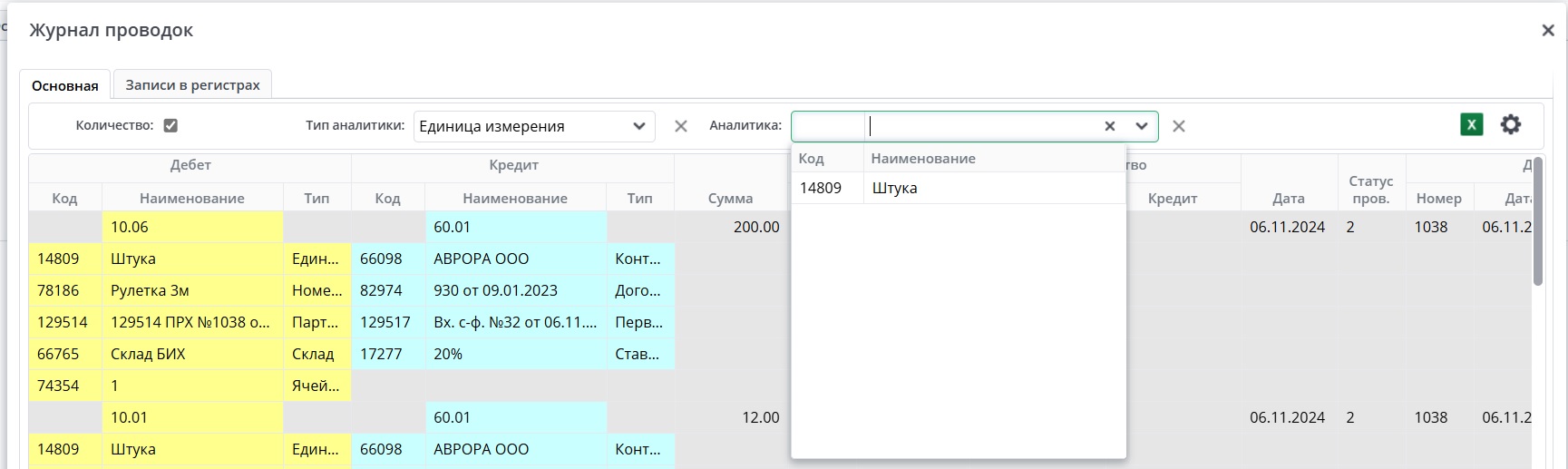Open table settings gear icon
Image resolution: width=1568 pixels, height=469 pixels.
click(1510, 125)
